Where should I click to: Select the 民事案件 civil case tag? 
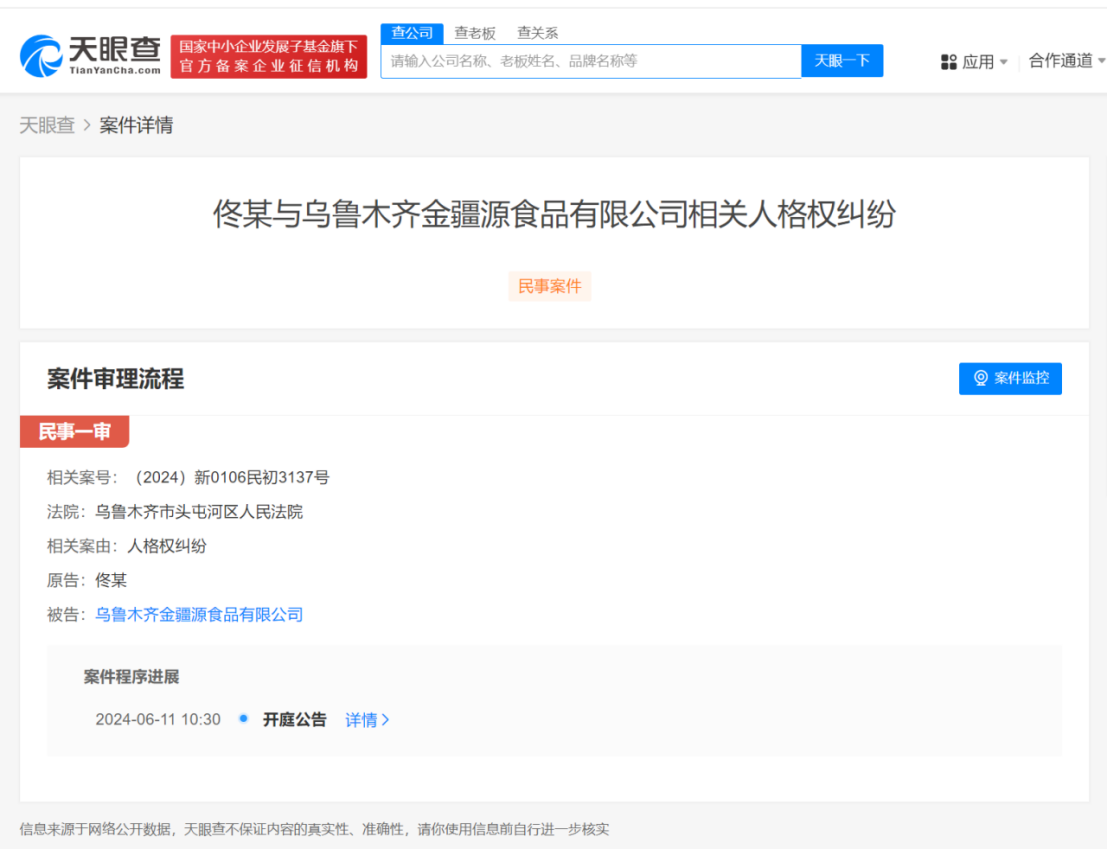tap(550, 286)
